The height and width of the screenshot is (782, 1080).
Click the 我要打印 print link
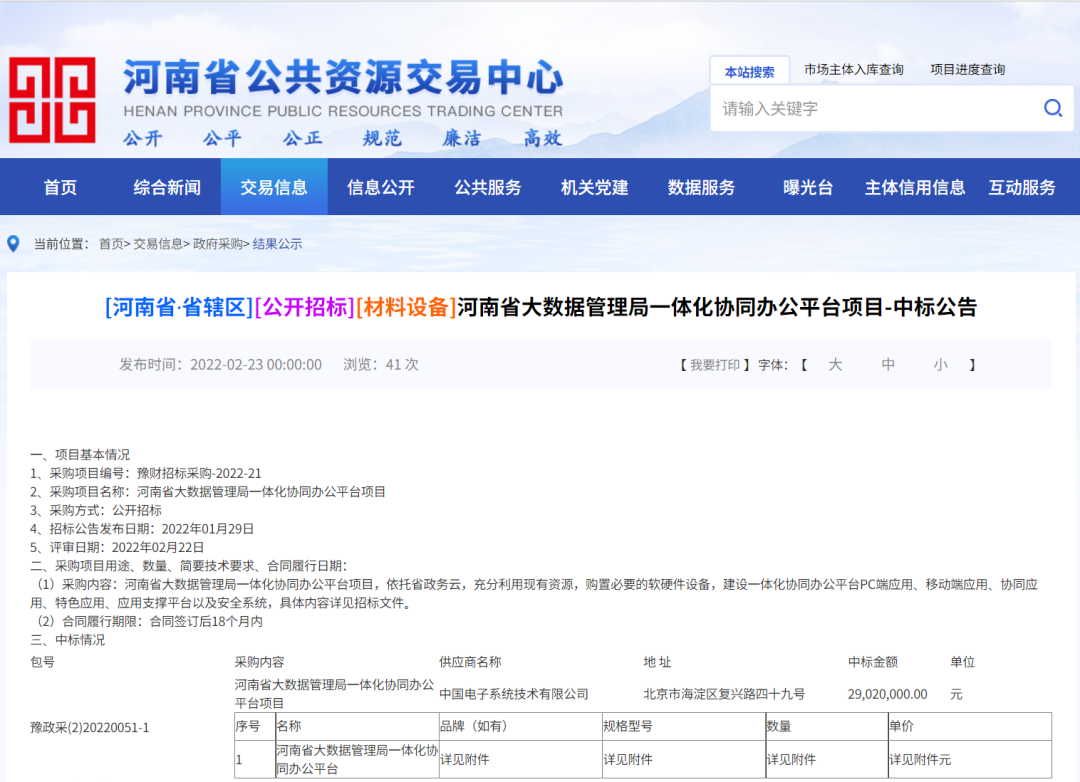pos(715,365)
